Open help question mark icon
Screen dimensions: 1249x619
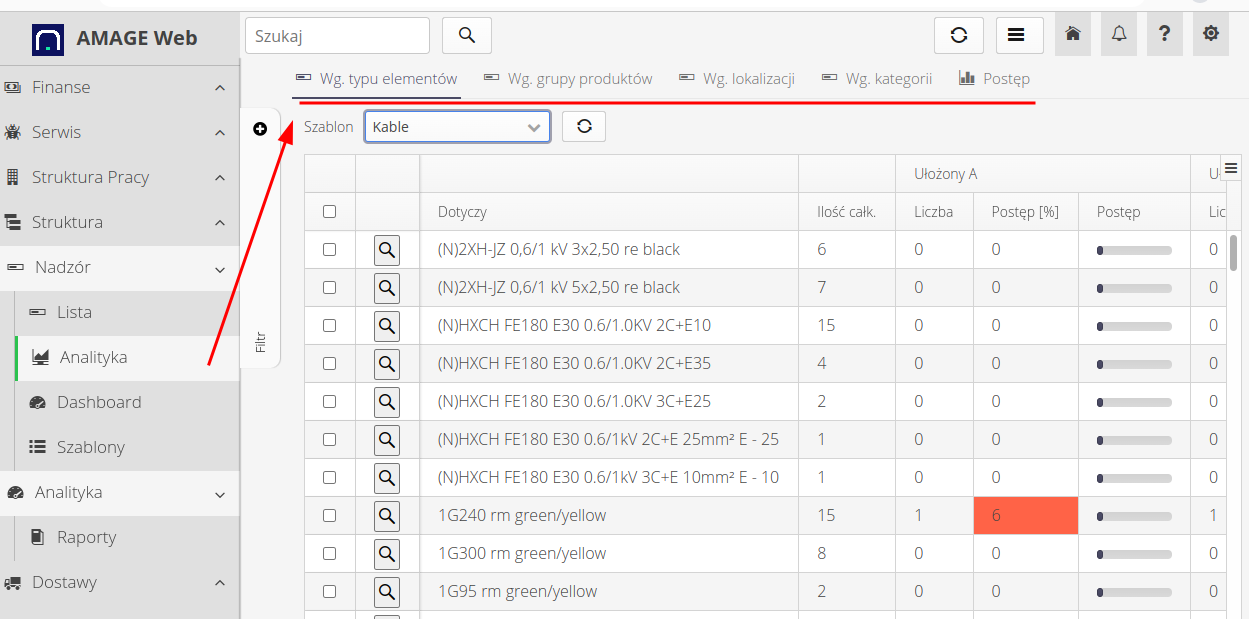[1164, 34]
